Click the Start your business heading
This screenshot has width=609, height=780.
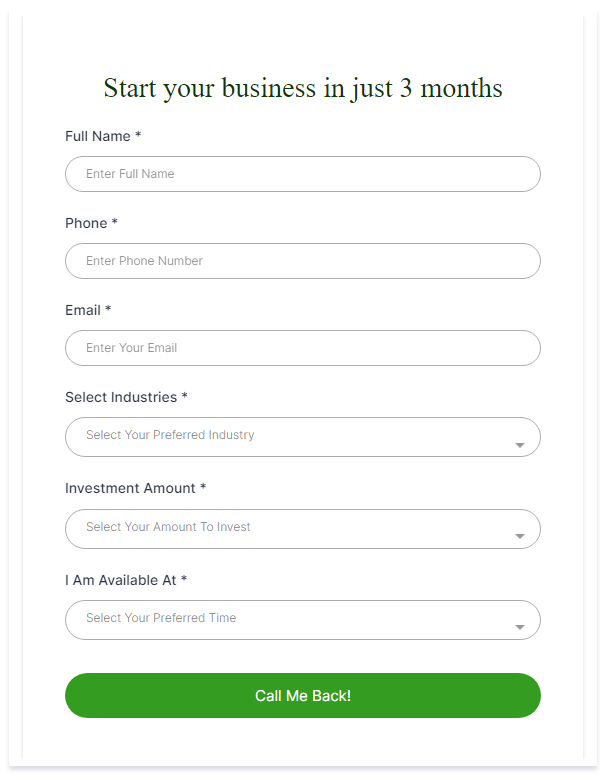[303, 89]
